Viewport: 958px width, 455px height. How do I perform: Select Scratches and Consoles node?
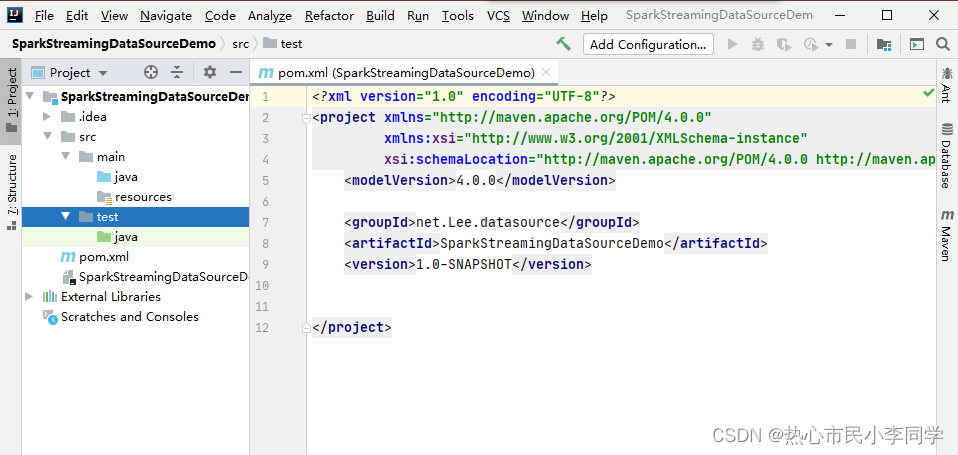coord(120,317)
